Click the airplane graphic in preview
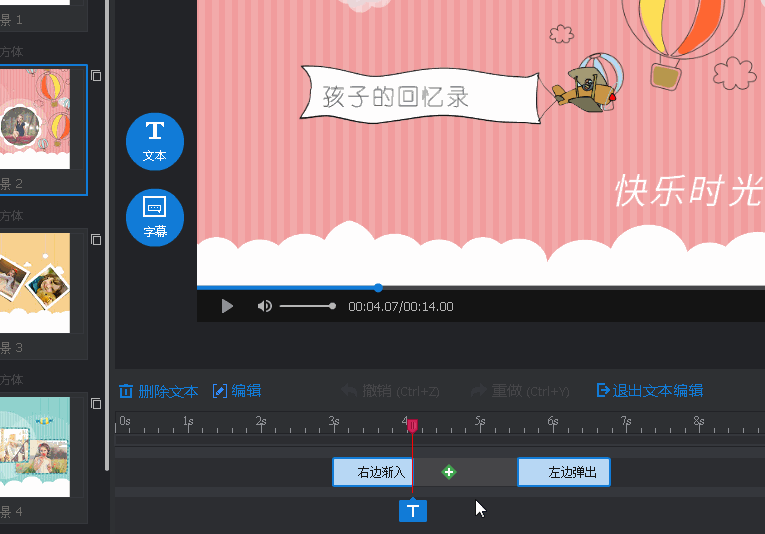This screenshot has width=765, height=534. click(587, 84)
